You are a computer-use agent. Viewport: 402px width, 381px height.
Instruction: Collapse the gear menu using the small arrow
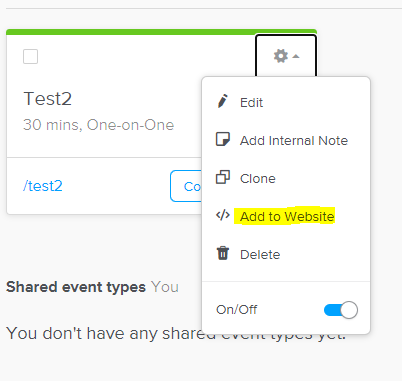coord(296,56)
